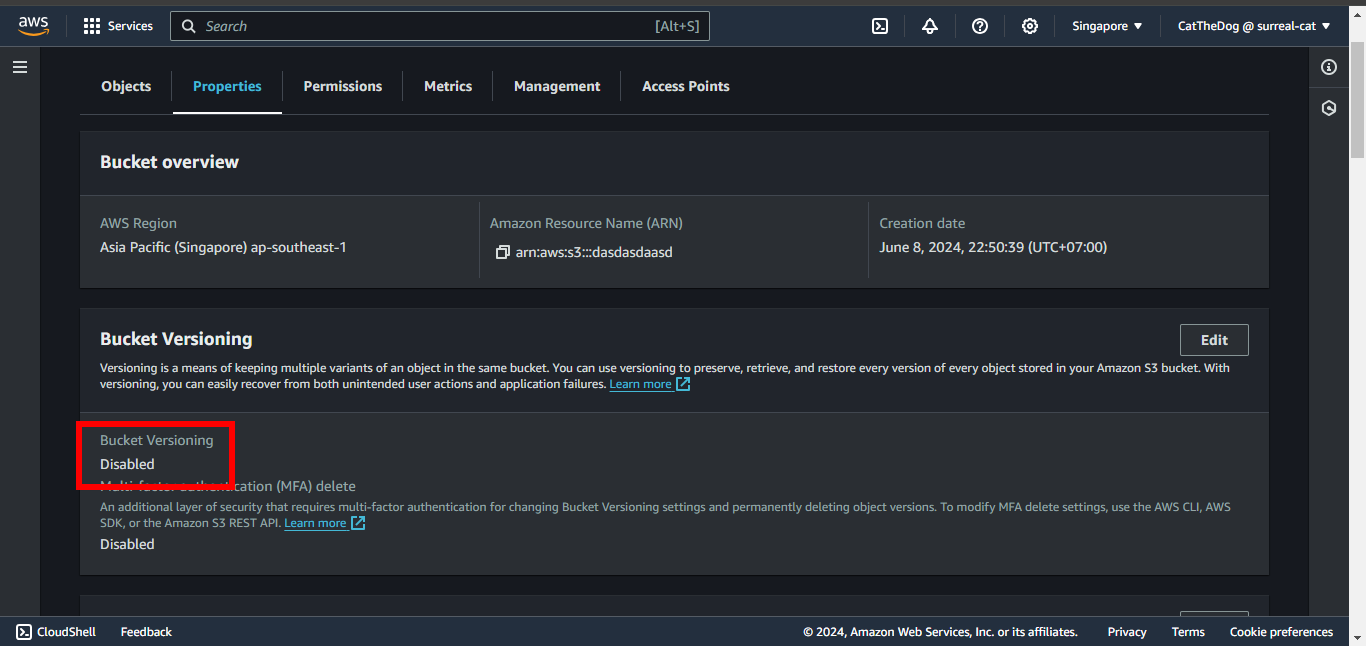Open the Services grid menu

pyautogui.click(x=118, y=26)
